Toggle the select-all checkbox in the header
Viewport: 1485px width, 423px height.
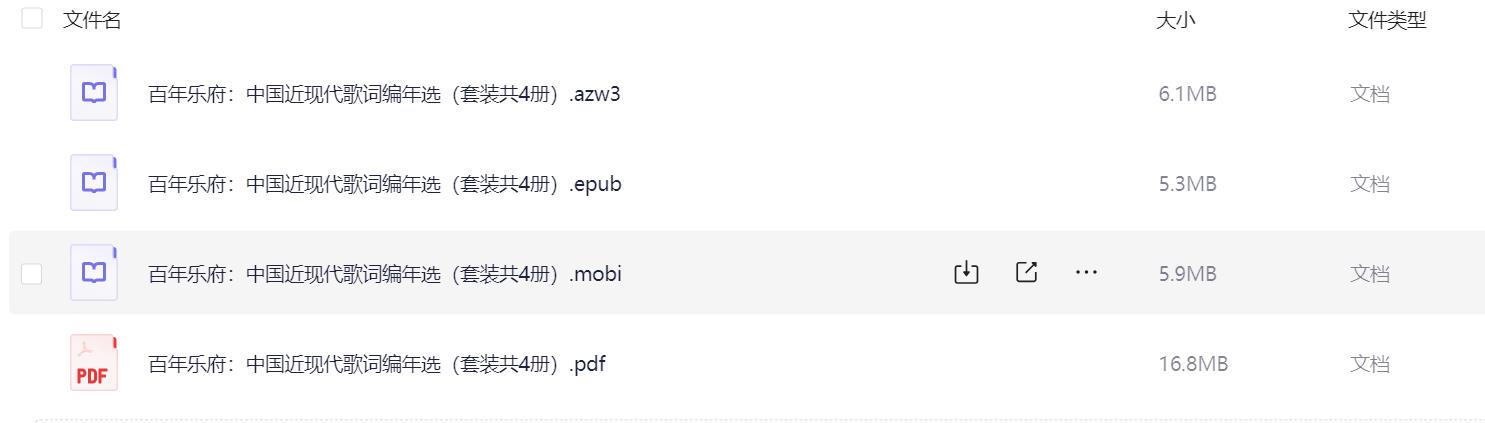[x=32, y=19]
